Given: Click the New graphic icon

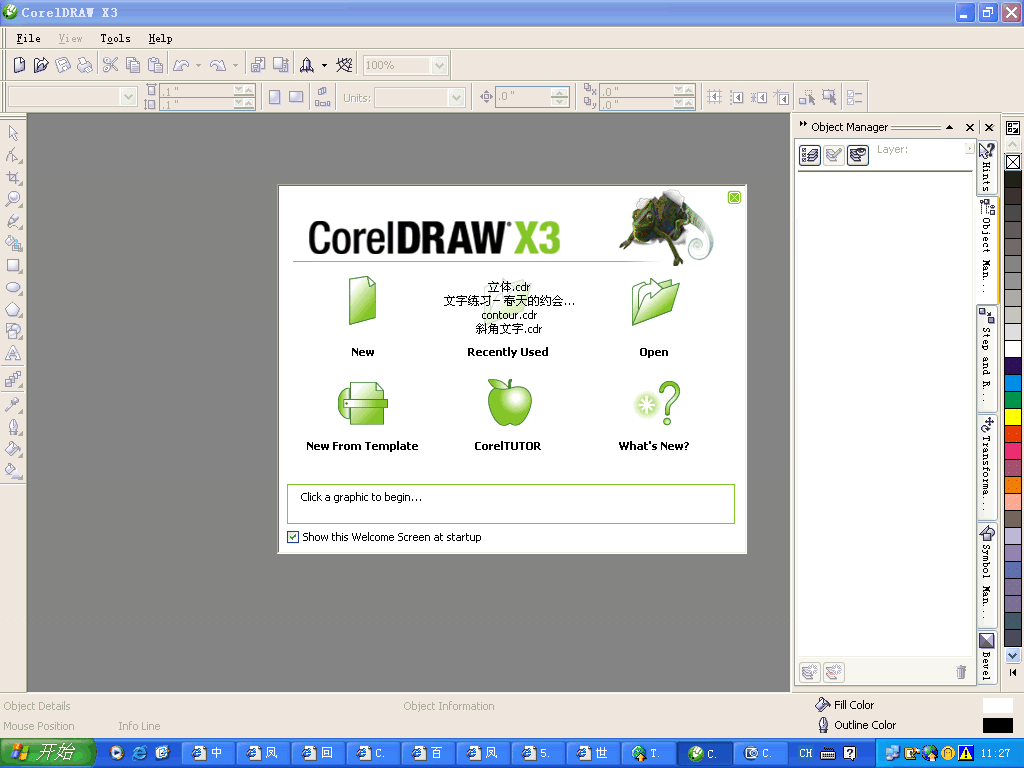Looking at the screenshot, I should point(362,300).
